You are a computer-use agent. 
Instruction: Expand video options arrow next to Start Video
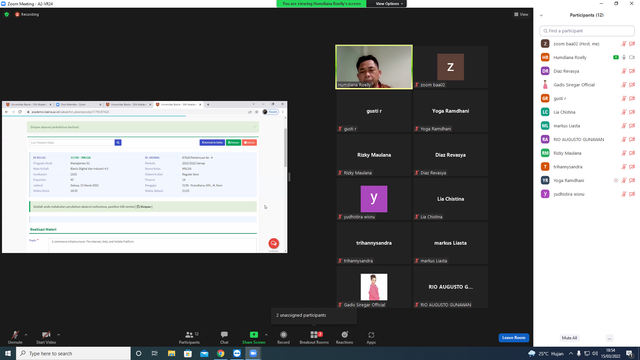(x=58, y=335)
